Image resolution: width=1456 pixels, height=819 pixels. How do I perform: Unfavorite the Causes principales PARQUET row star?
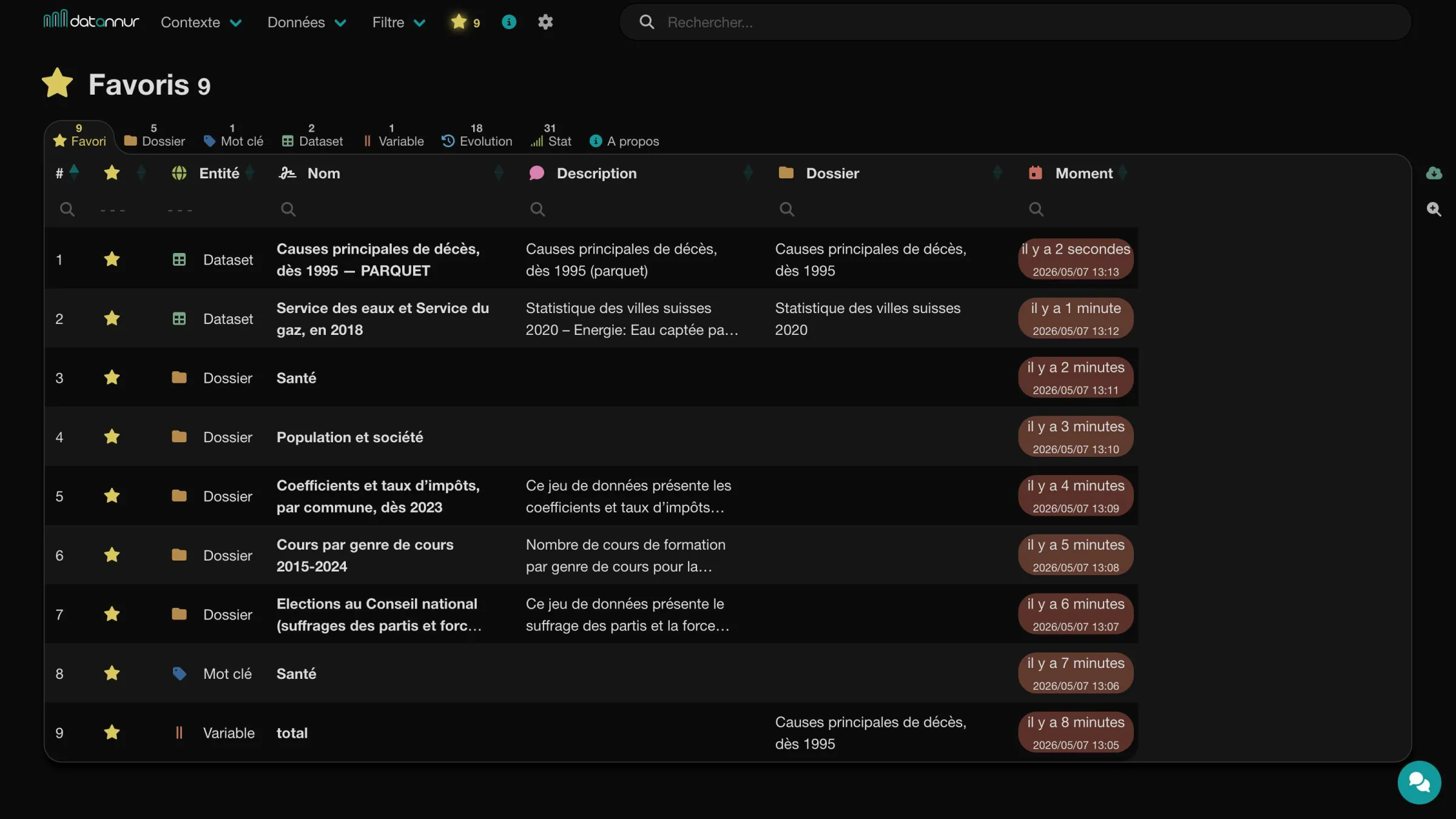(x=112, y=260)
